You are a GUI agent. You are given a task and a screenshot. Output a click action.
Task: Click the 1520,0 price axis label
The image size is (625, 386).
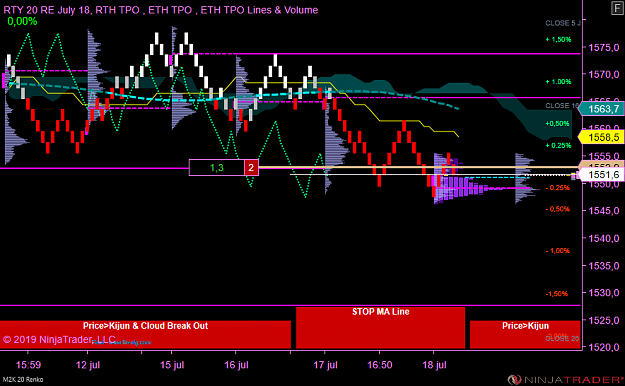[x=604, y=347]
